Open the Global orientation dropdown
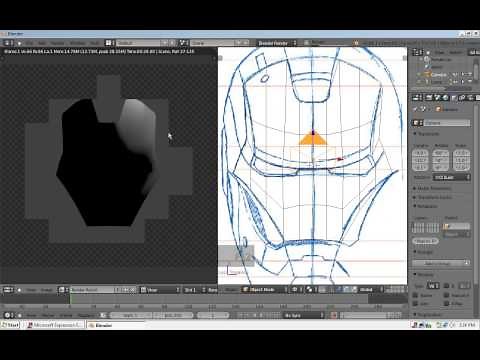The width and height of the screenshot is (480, 360). pos(371,290)
